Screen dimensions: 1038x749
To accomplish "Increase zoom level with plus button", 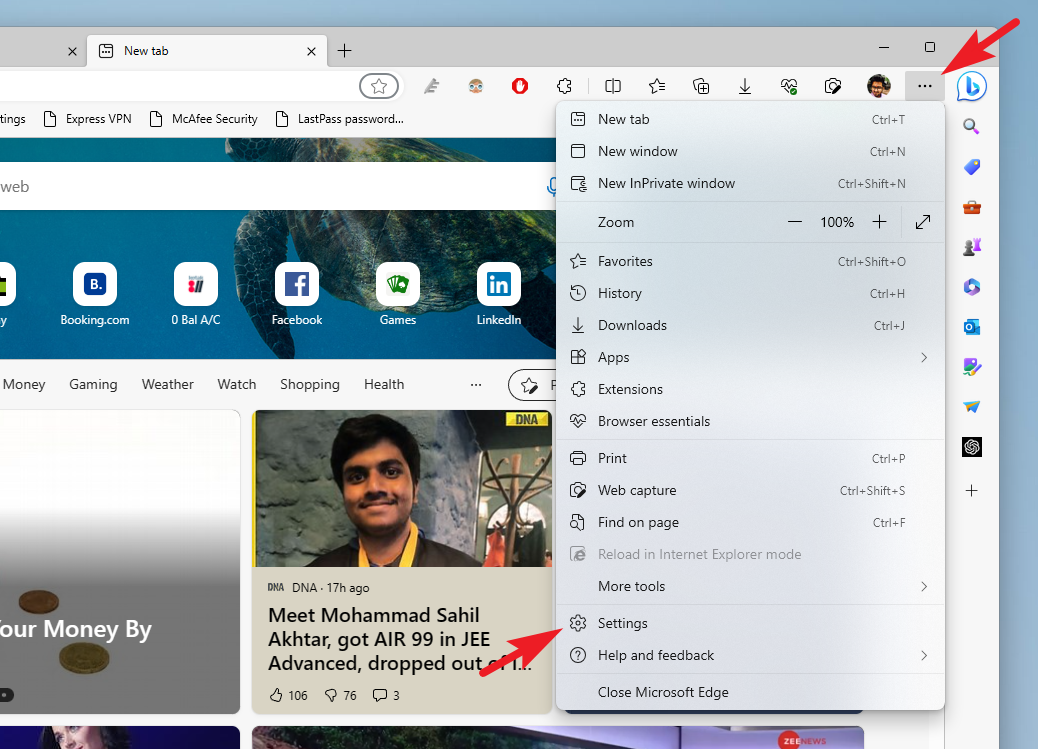I will coord(879,222).
